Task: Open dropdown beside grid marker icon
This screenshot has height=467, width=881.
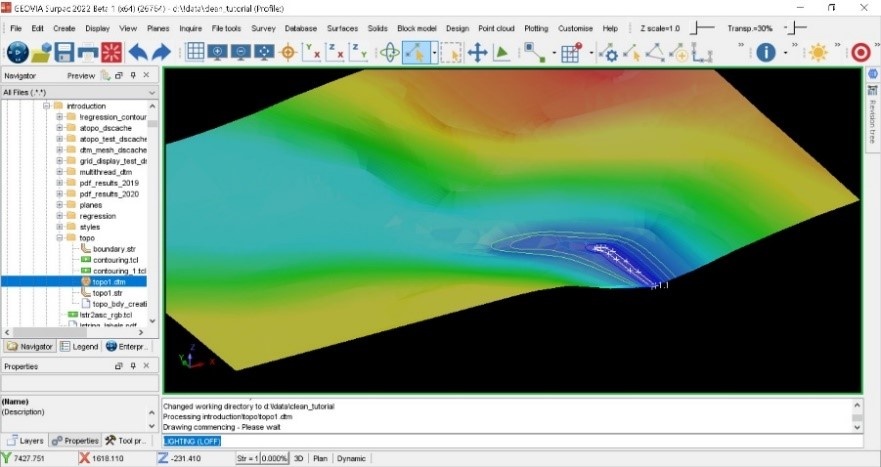Action: (591, 53)
